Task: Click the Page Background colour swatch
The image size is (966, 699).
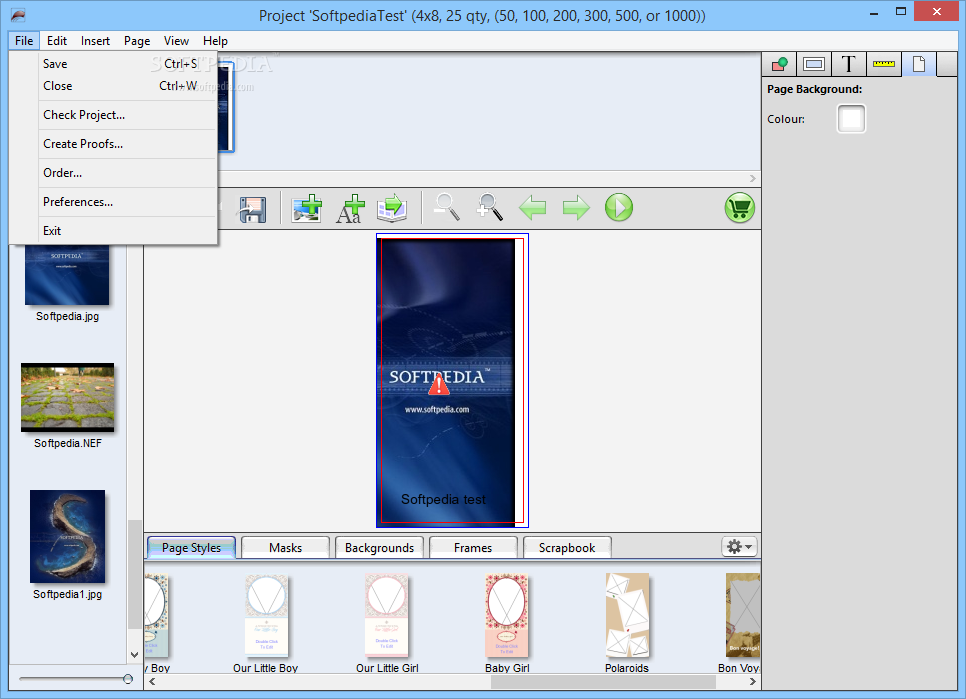Action: 851,119
